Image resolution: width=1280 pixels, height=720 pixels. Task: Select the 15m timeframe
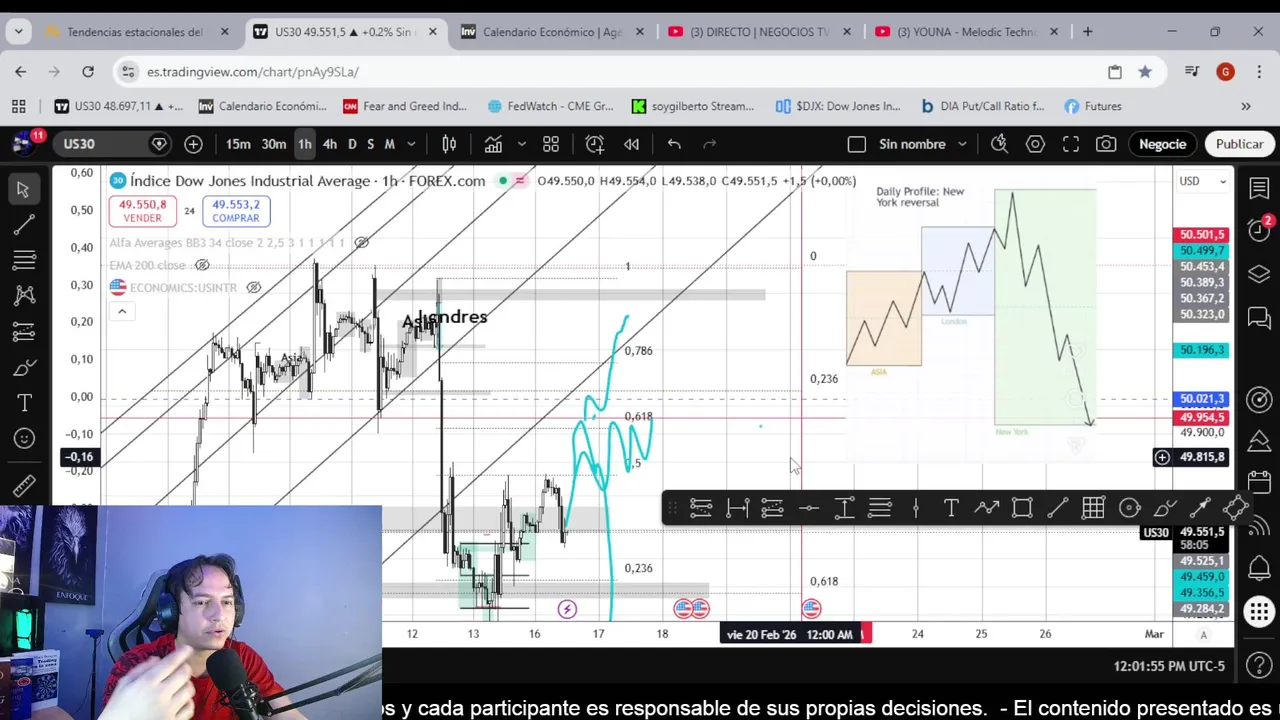(x=238, y=144)
